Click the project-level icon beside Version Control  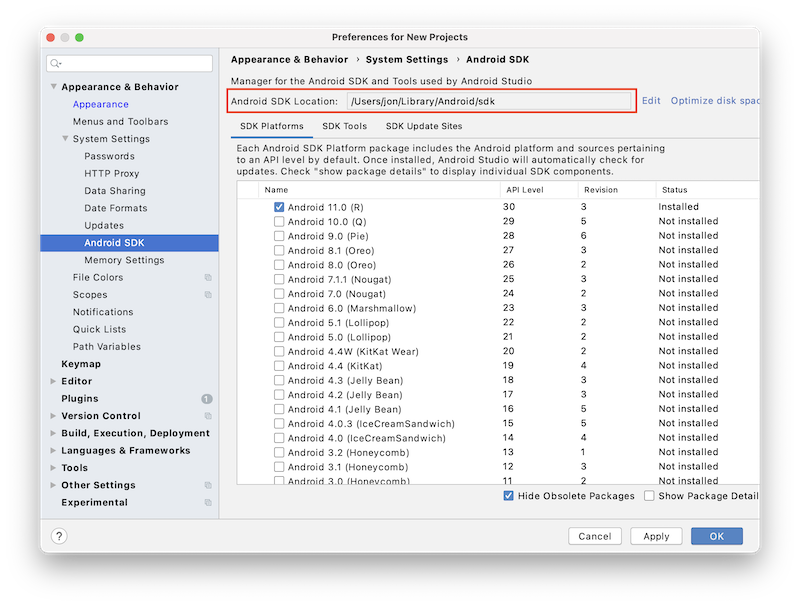point(208,416)
